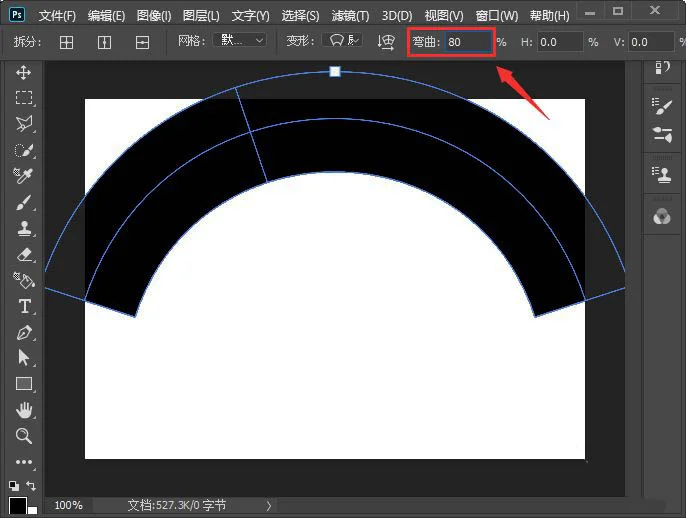
Task: Click the change warp orientation button
Action: (x=386, y=42)
